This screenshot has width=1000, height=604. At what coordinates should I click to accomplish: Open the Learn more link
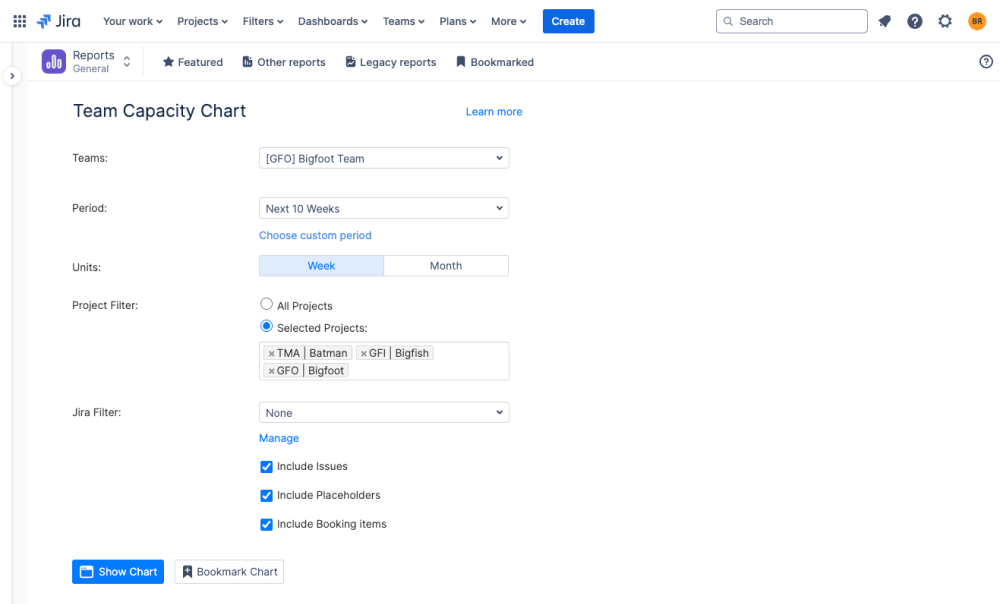coord(494,112)
